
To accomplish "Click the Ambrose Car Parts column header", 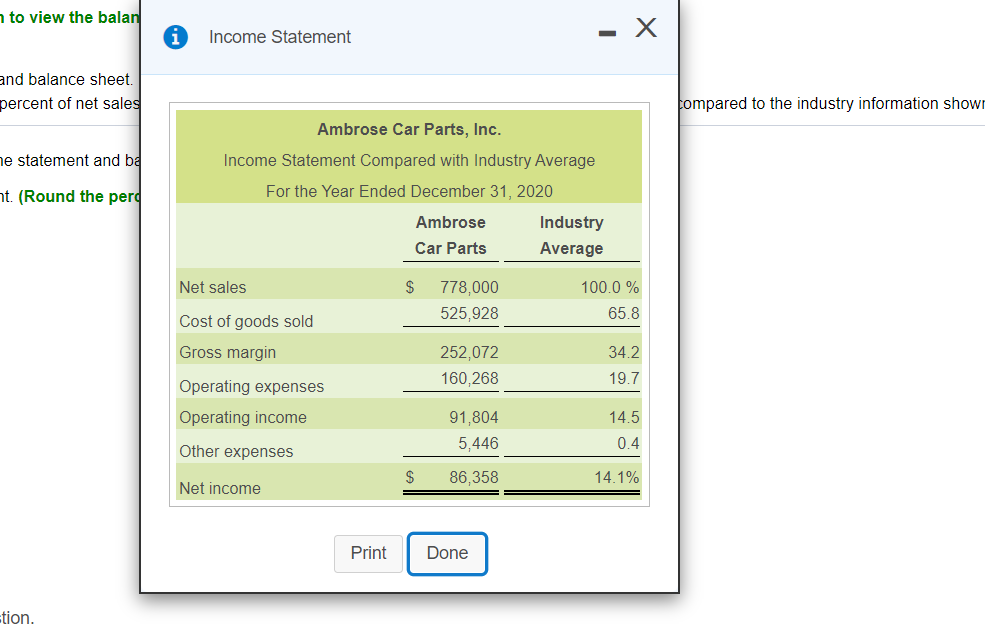I will coord(449,235).
